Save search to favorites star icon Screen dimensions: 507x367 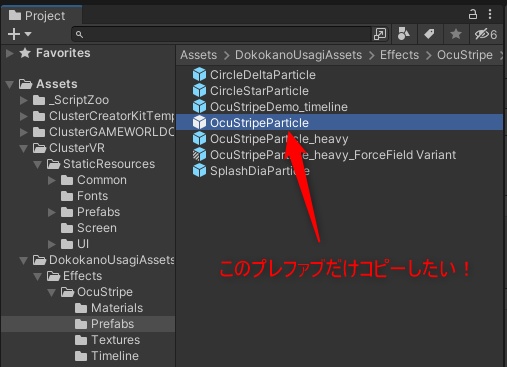456,34
